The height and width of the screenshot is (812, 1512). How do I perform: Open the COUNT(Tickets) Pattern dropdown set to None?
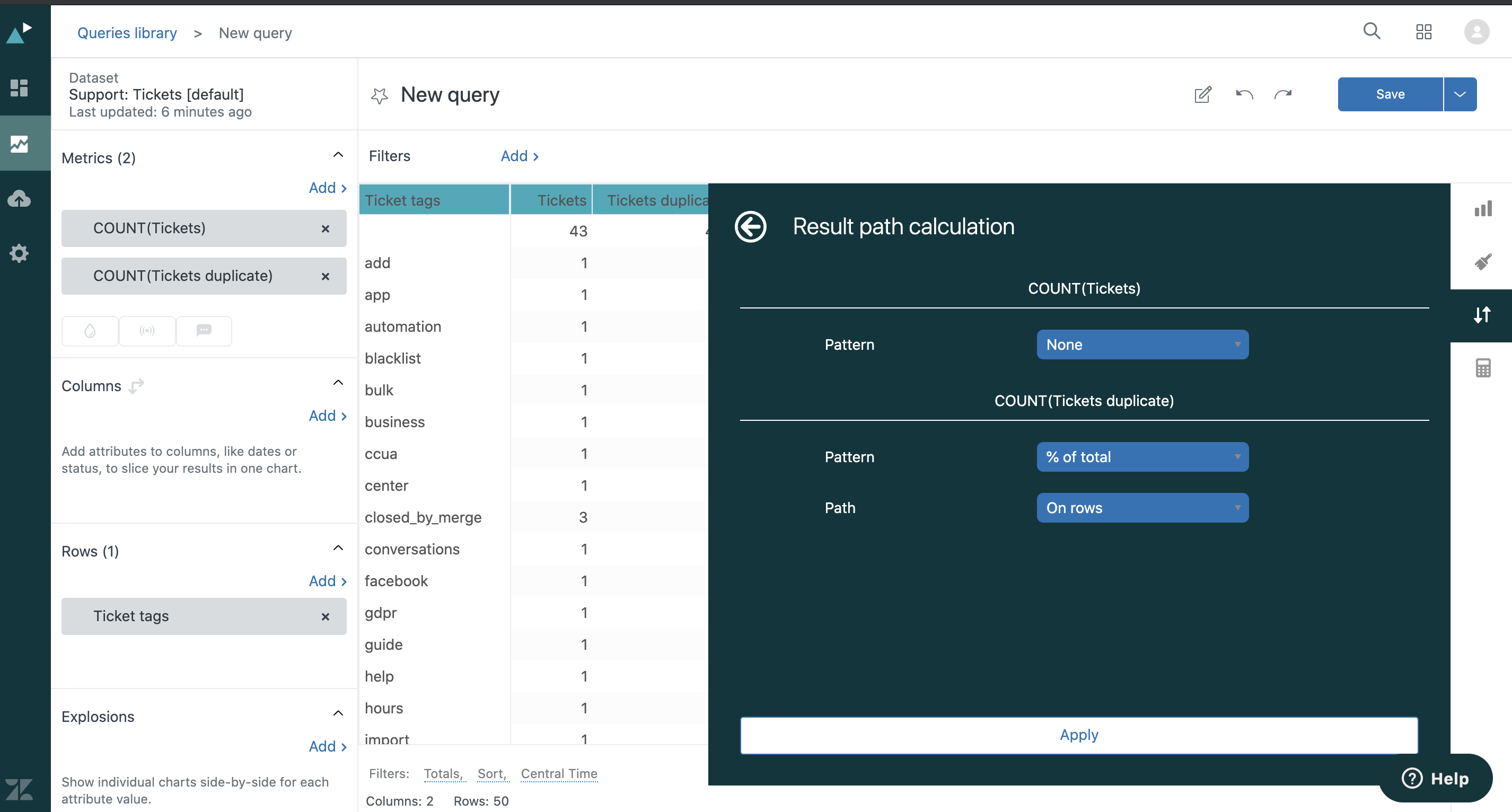click(x=1141, y=345)
